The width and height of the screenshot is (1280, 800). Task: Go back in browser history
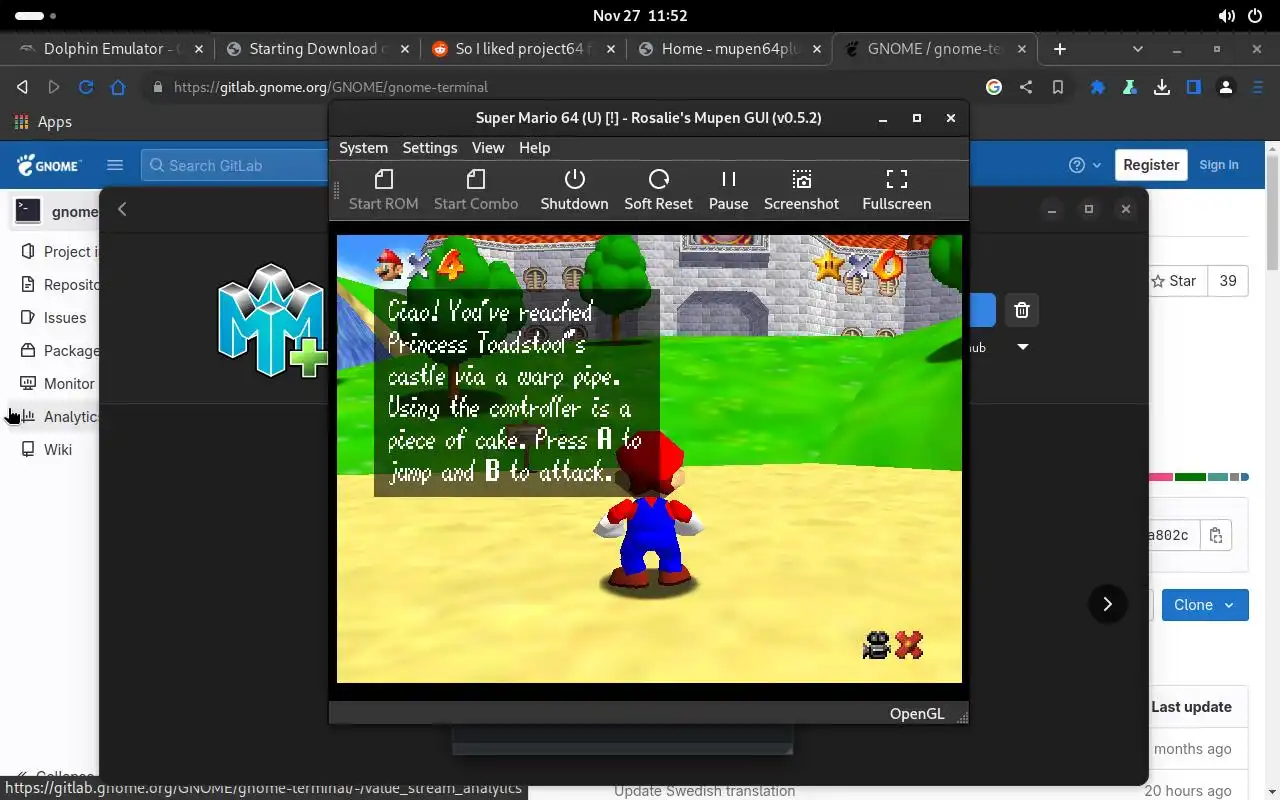(x=22, y=87)
